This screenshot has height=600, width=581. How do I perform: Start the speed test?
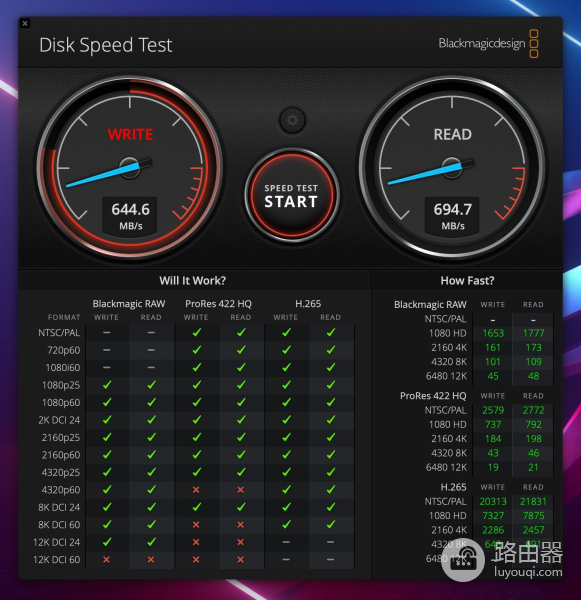point(292,195)
